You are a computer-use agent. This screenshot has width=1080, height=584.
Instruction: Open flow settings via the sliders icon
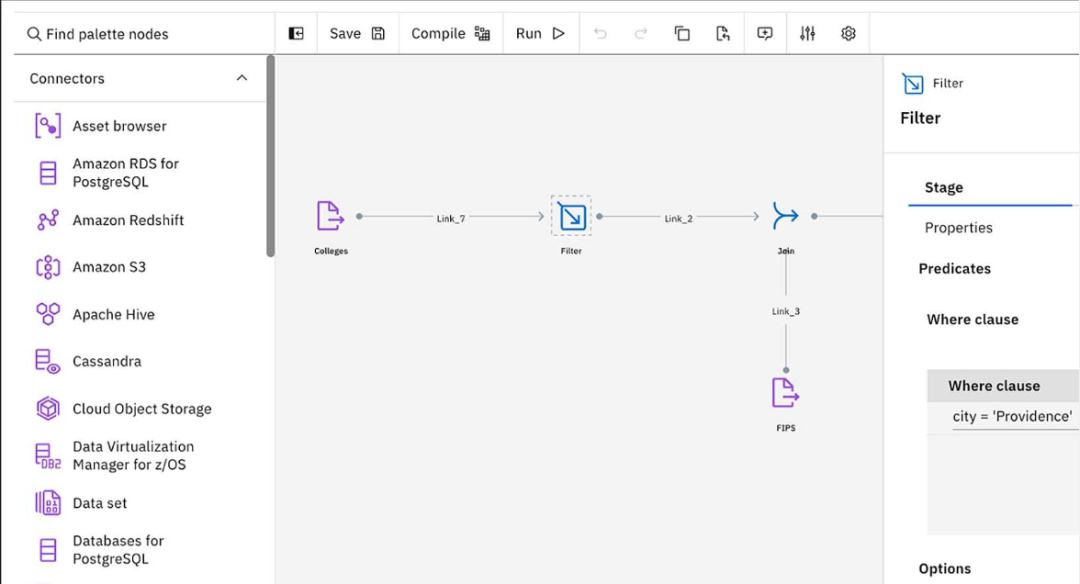[807, 33]
